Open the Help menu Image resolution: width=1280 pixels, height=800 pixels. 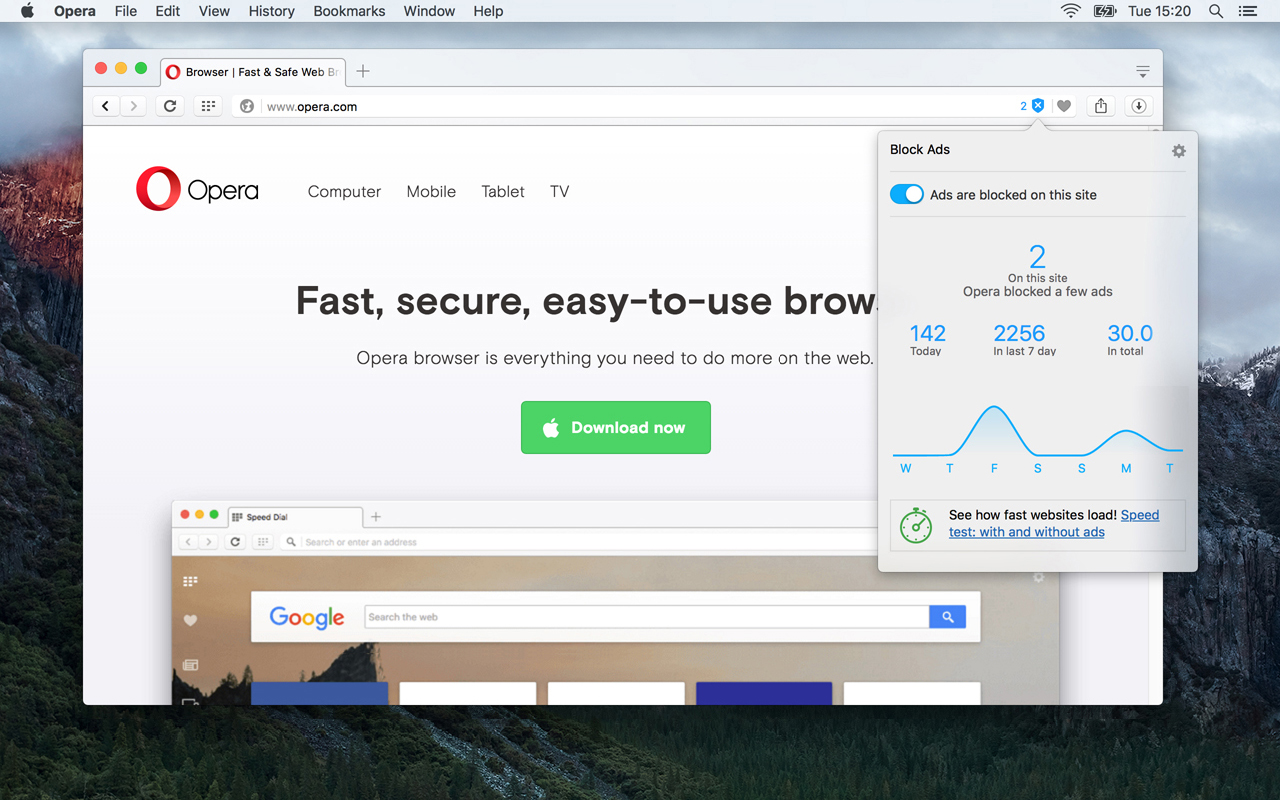(488, 11)
